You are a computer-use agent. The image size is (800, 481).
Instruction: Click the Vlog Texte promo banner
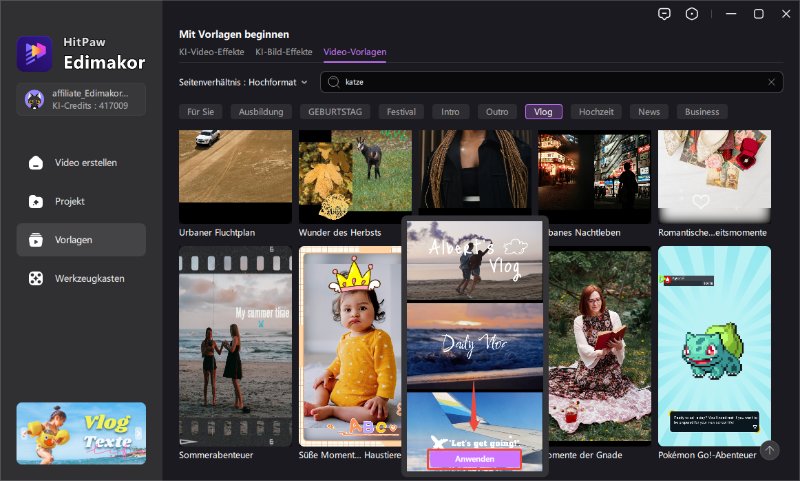click(x=81, y=433)
